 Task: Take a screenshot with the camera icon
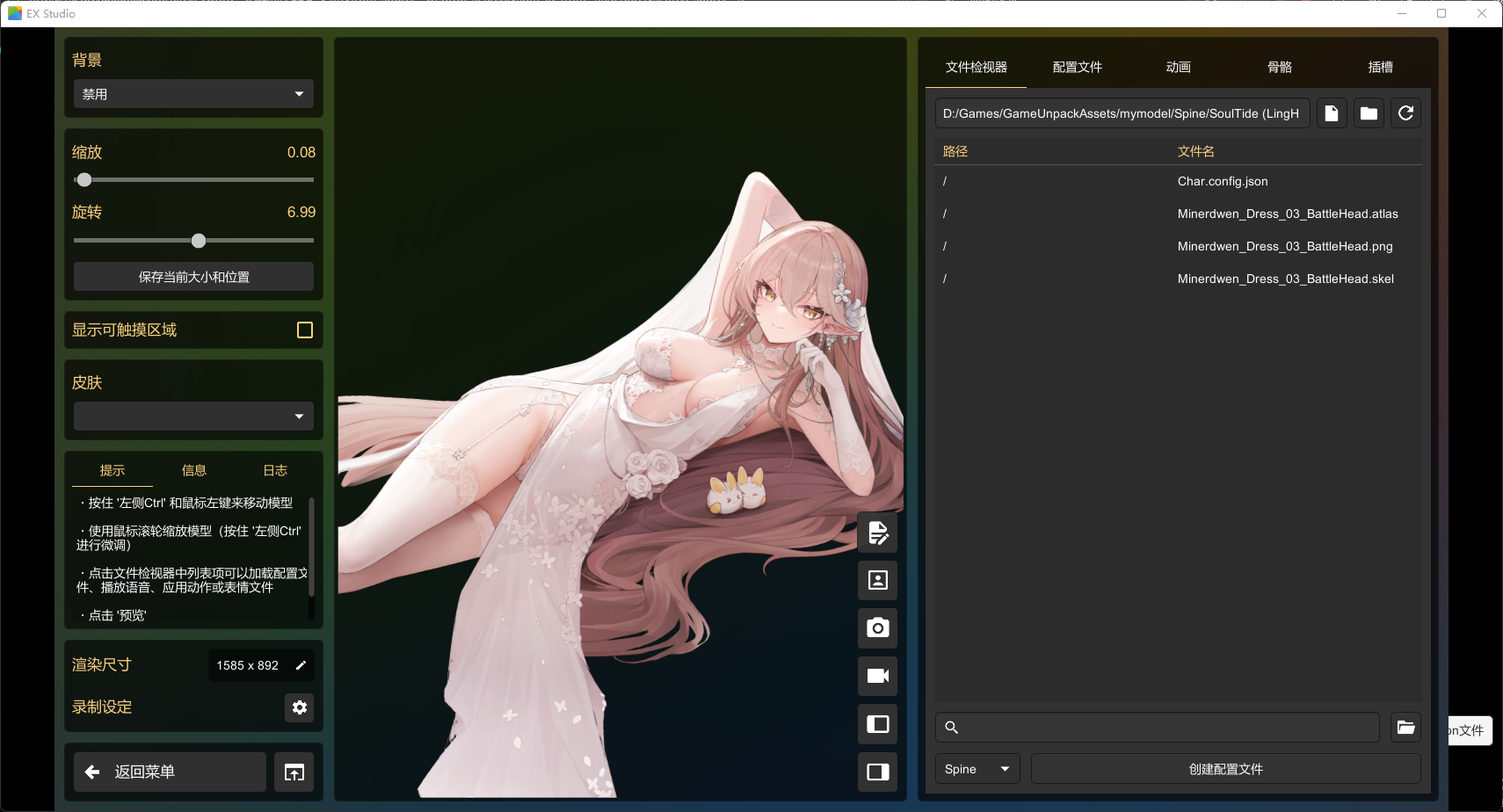pos(877,628)
